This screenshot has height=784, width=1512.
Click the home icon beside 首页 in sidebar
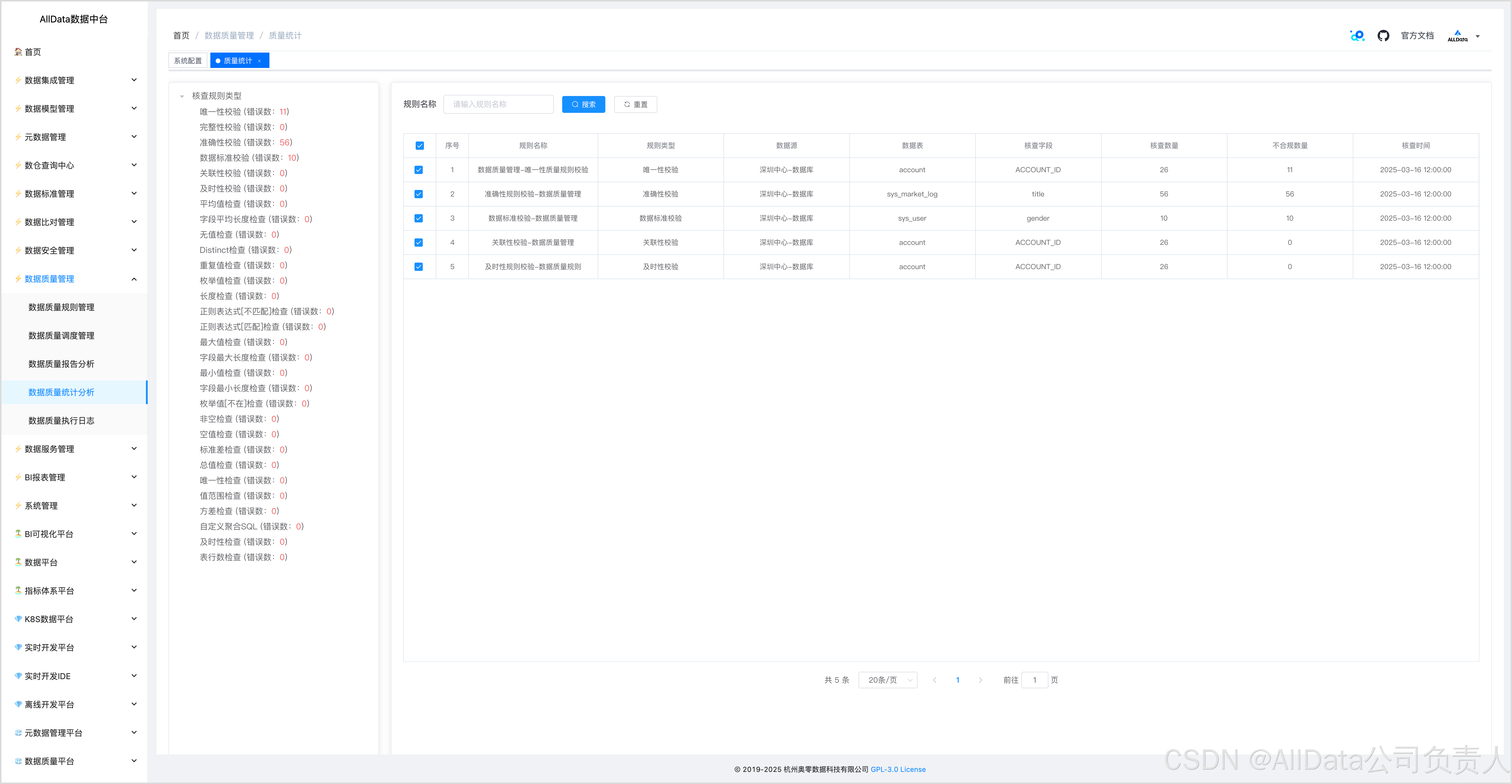pos(18,52)
